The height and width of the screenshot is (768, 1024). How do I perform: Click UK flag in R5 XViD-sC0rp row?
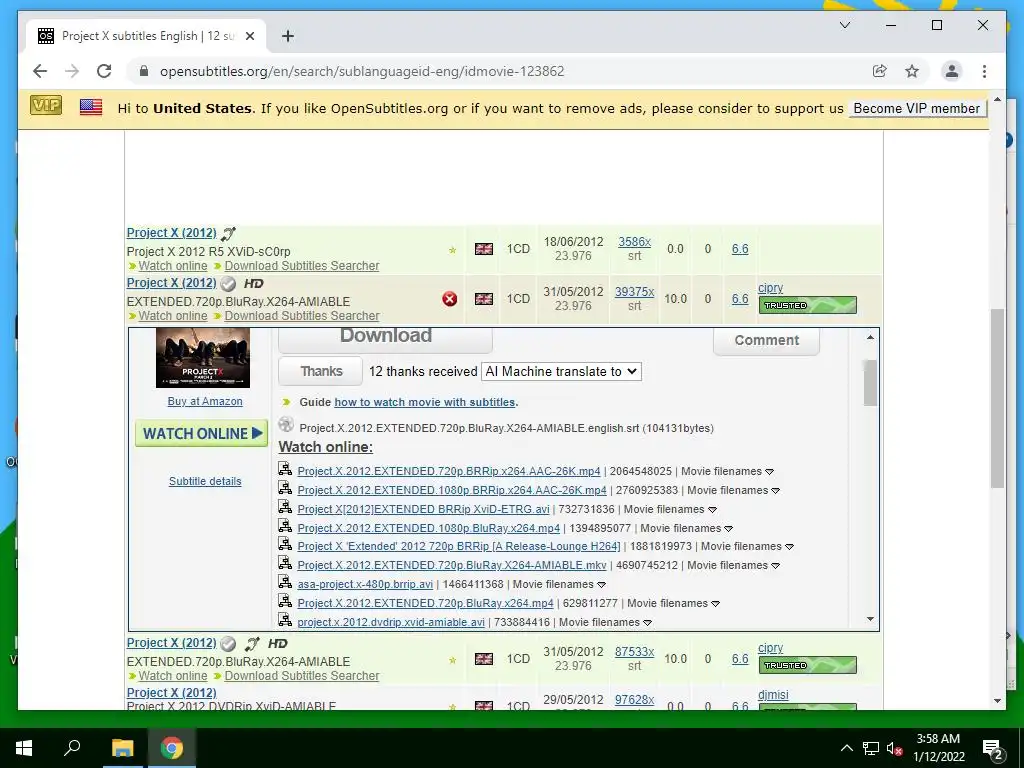484,249
